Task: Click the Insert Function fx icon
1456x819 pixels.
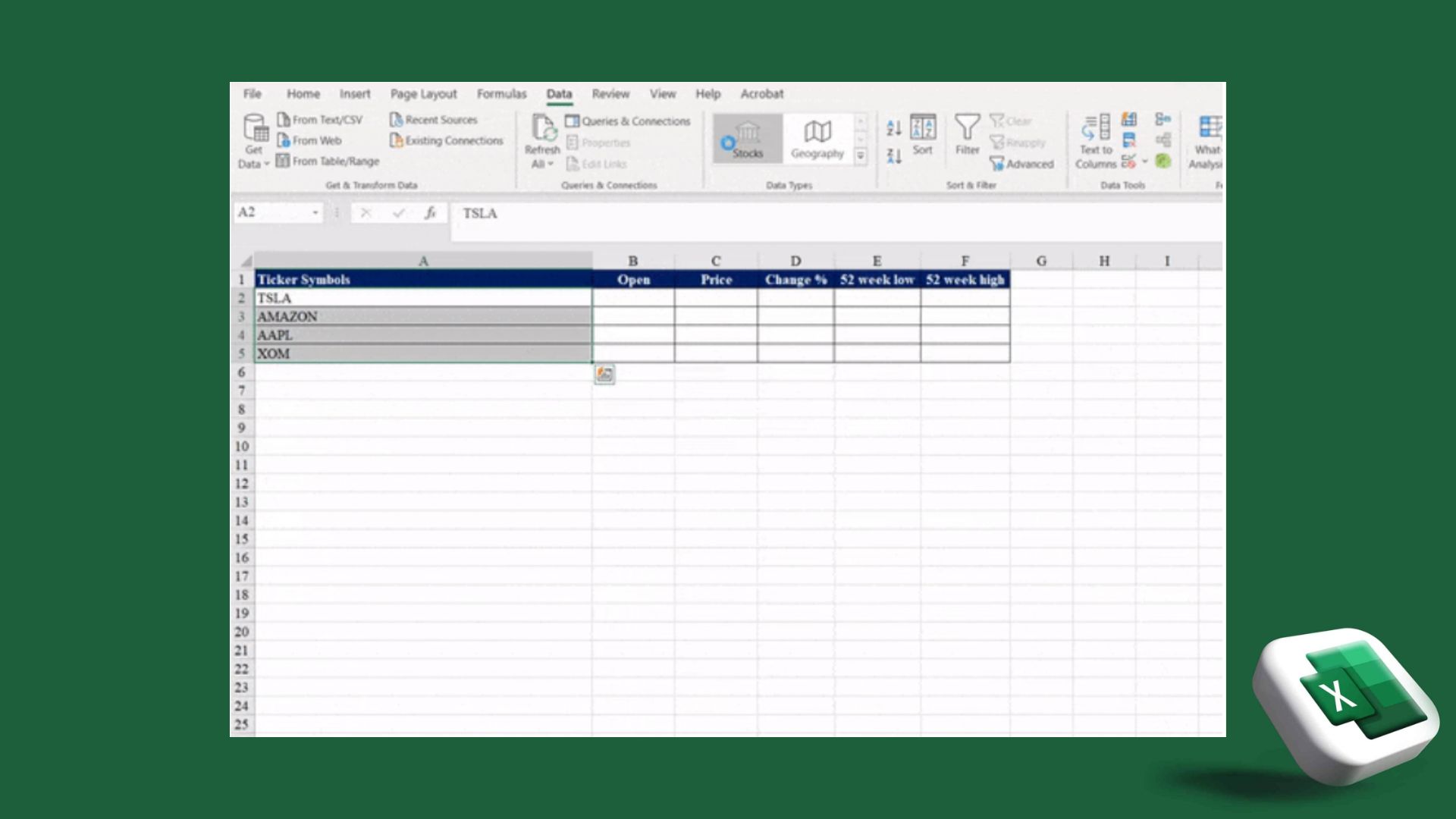Action: click(x=431, y=213)
